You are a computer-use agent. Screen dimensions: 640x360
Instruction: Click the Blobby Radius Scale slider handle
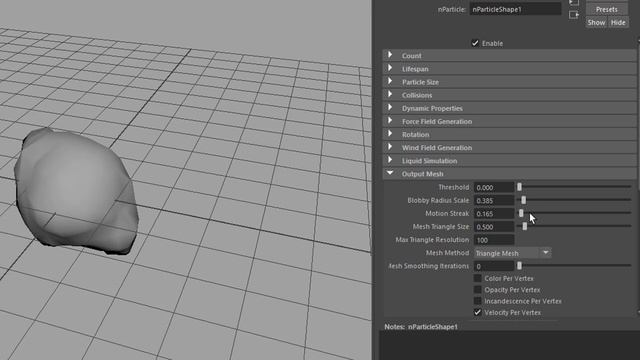click(524, 200)
